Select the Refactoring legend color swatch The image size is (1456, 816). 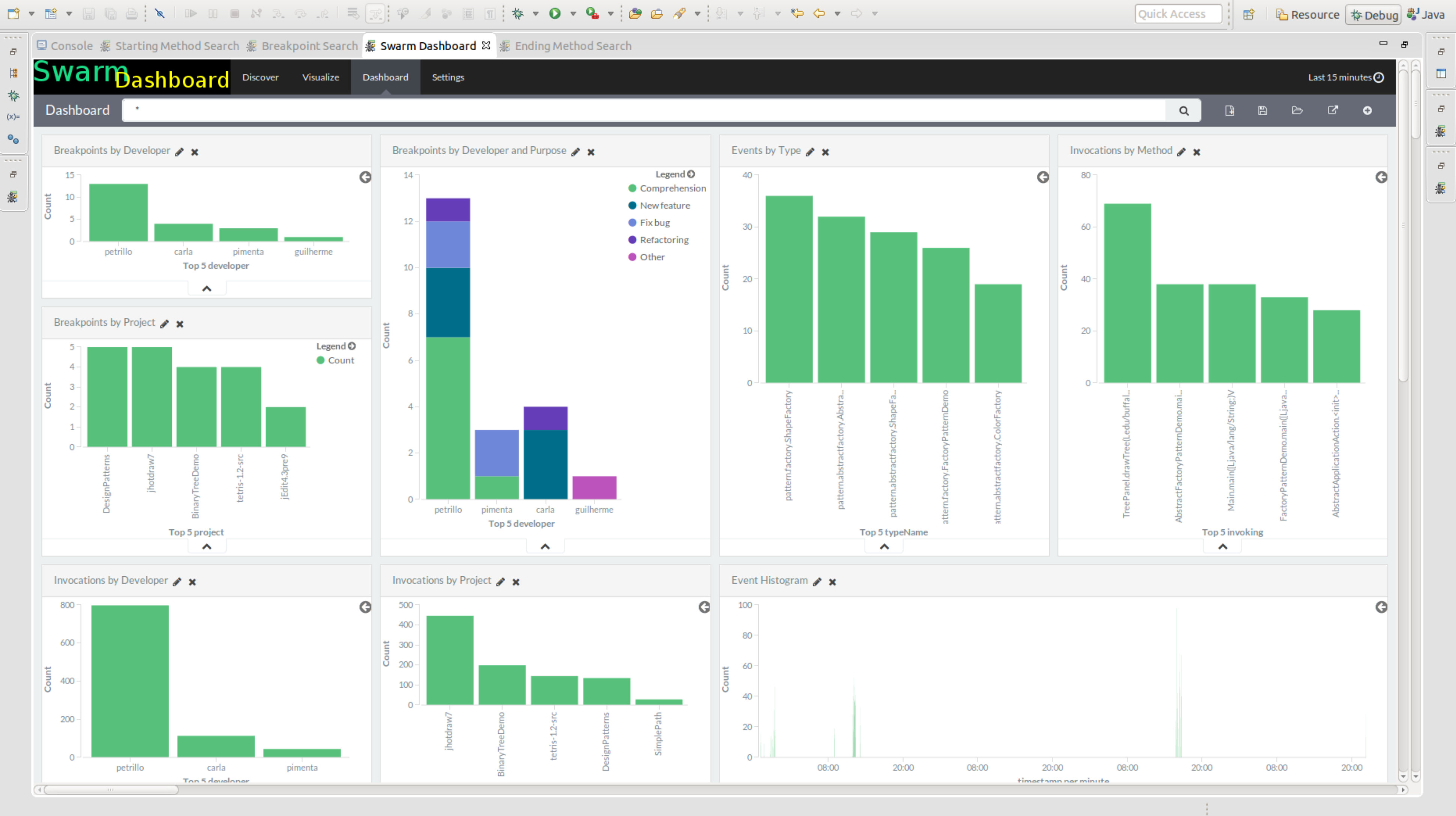click(x=632, y=240)
